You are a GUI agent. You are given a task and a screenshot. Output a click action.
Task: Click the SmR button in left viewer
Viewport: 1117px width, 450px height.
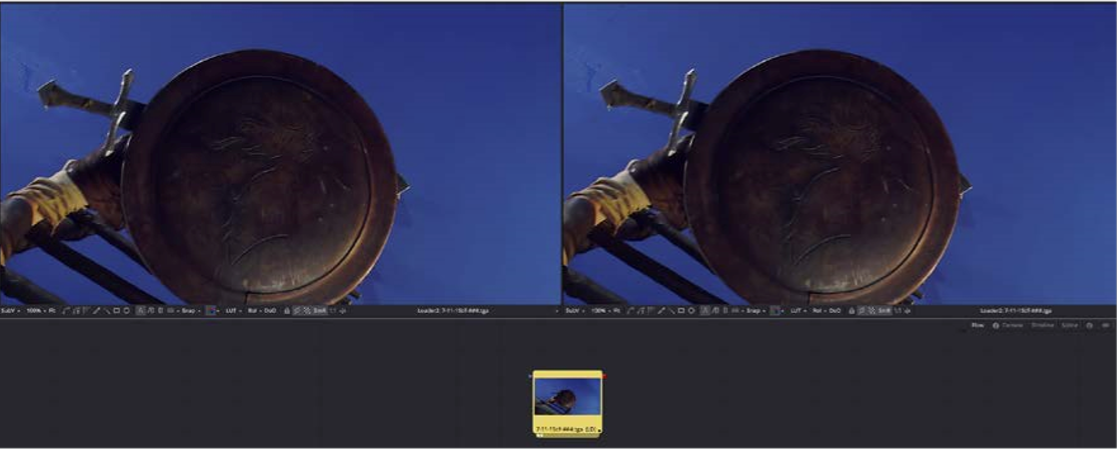[x=320, y=311]
